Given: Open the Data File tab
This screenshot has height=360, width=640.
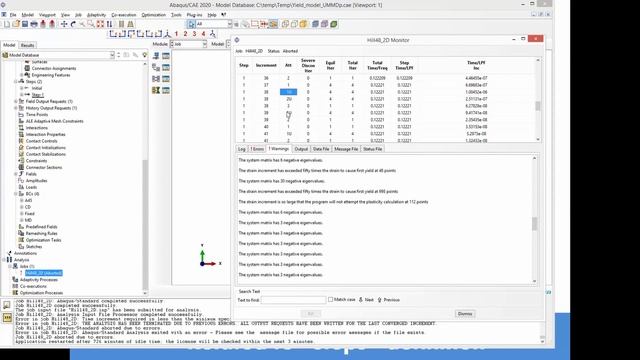Looking at the screenshot, I should 321,149.
